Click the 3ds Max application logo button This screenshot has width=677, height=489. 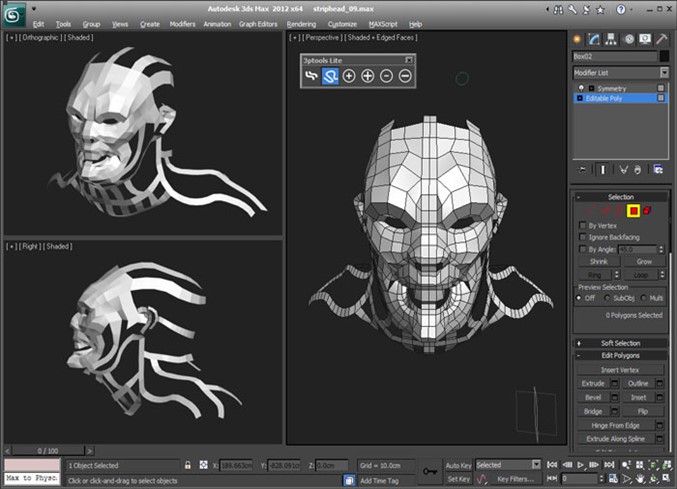15,15
